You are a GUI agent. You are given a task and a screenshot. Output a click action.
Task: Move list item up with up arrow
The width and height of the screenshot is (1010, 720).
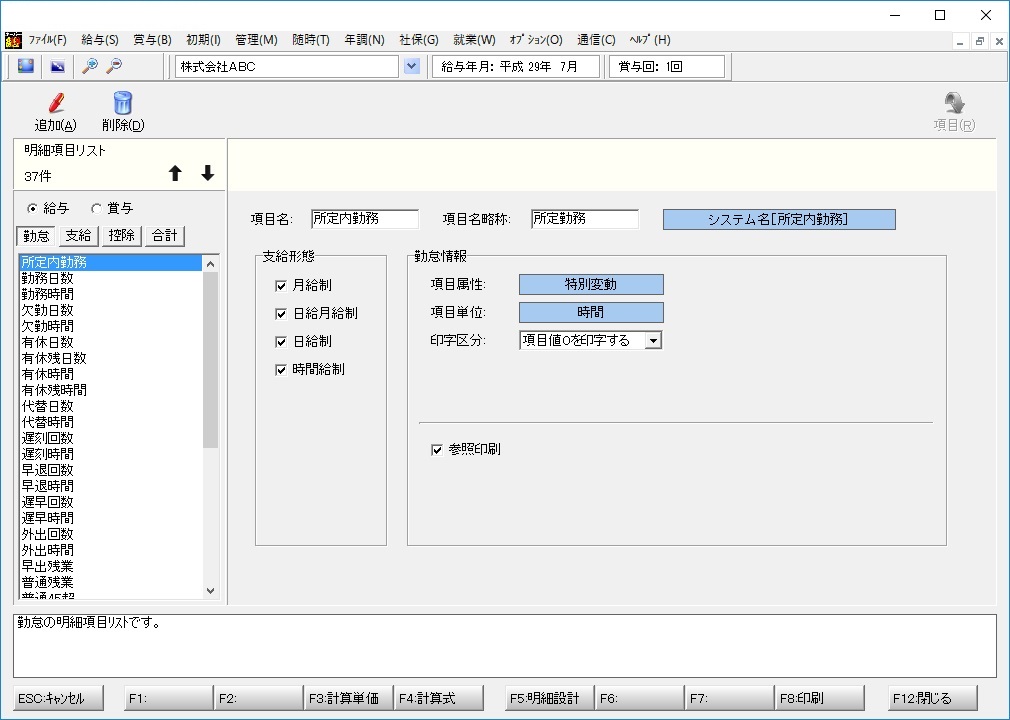tap(175, 173)
